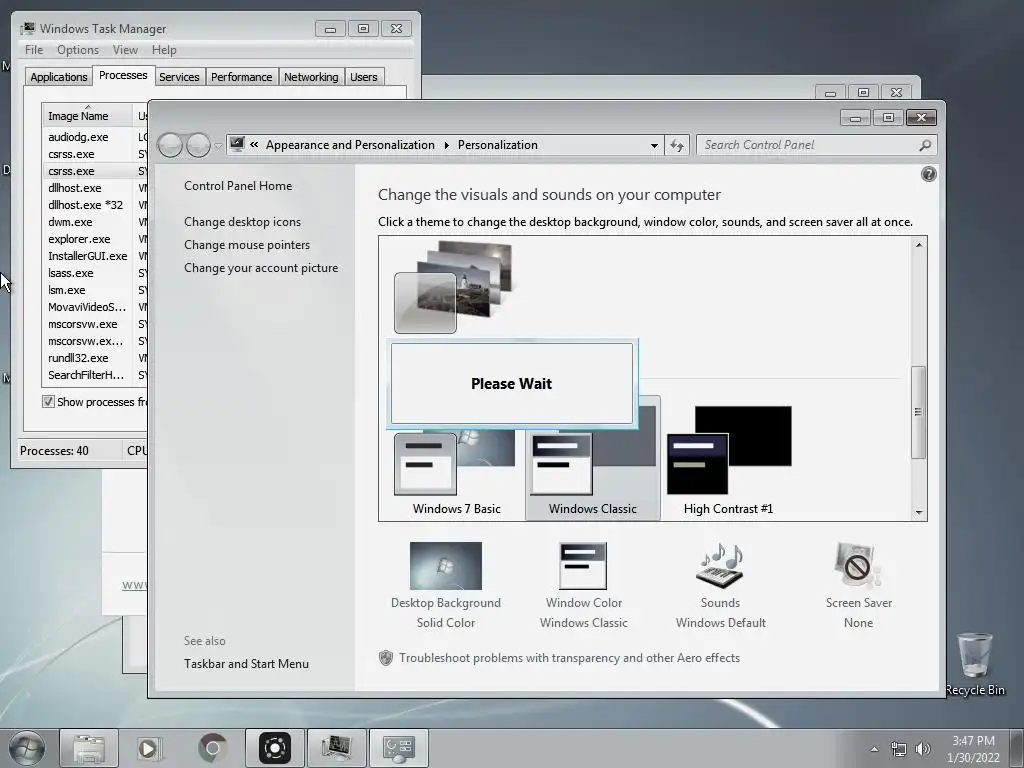Open Troubleshoot problems with transparency link
This screenshot has height=768, width=1024.
coord(569,658)
